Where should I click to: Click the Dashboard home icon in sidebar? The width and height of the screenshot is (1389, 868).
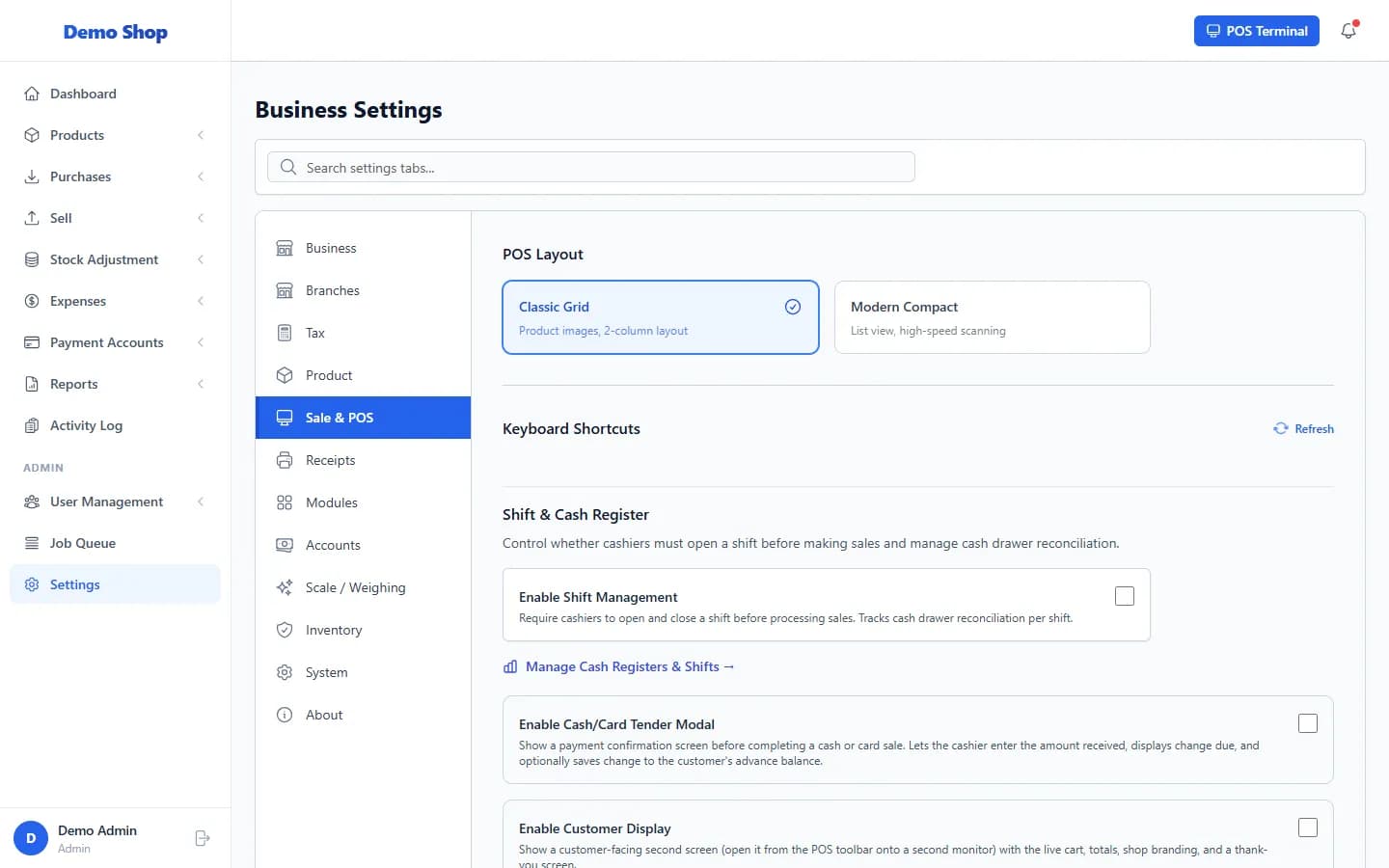[32, 94]
